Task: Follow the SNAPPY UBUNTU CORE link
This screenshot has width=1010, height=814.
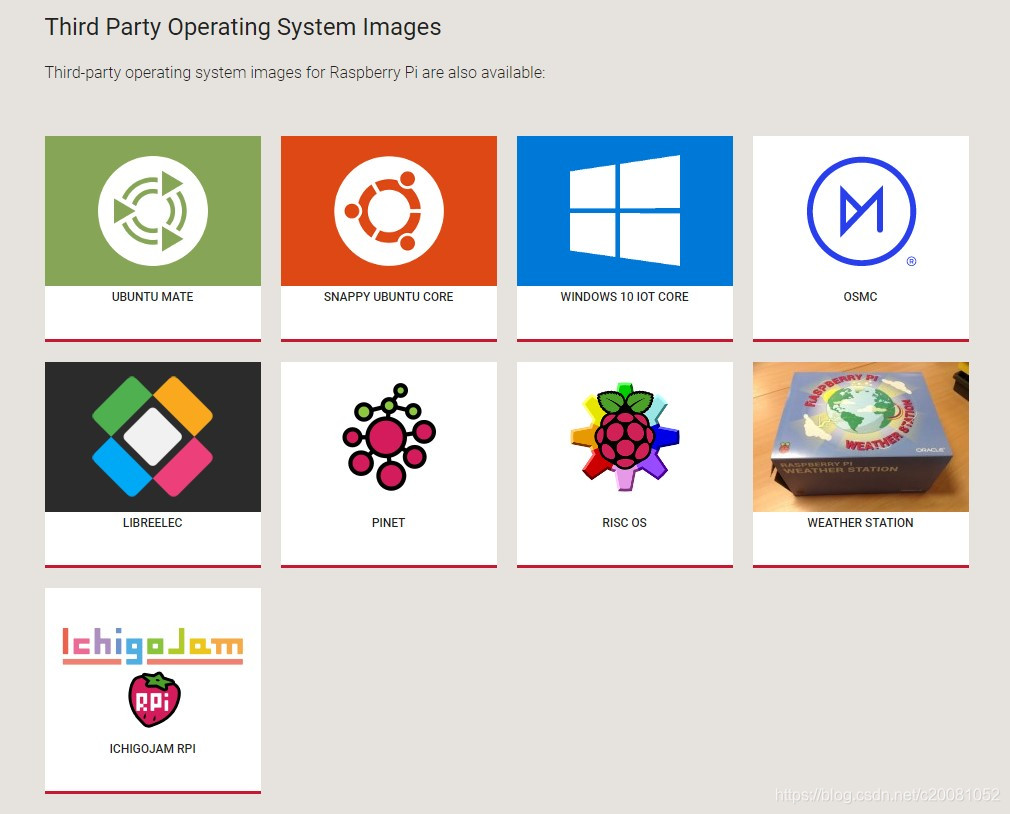Action: 388,297
